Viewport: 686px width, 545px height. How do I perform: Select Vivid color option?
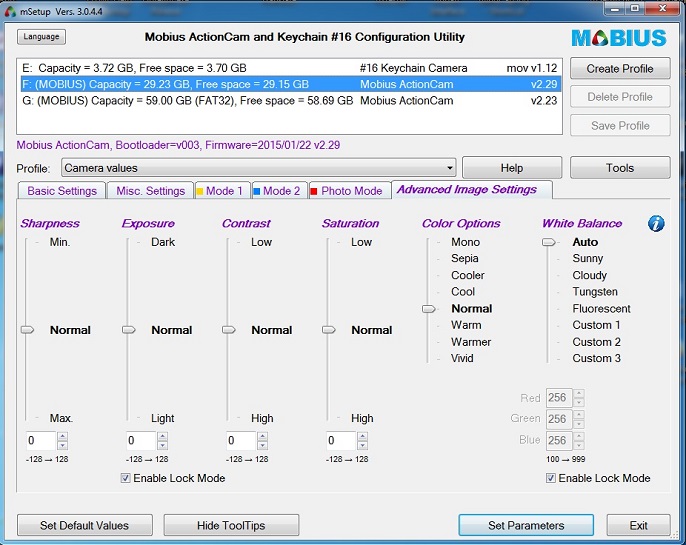[x=462, y=358]
